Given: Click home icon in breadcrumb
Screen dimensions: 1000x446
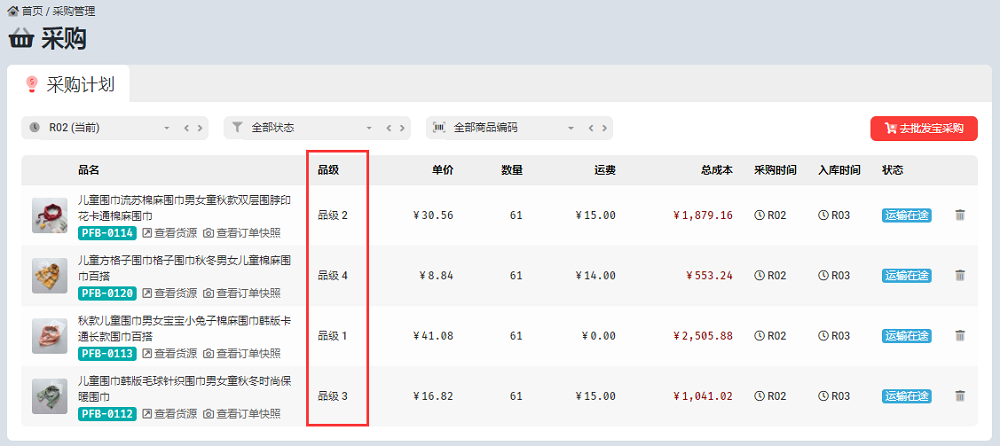Looking at the screenshot, I should 13,11.
